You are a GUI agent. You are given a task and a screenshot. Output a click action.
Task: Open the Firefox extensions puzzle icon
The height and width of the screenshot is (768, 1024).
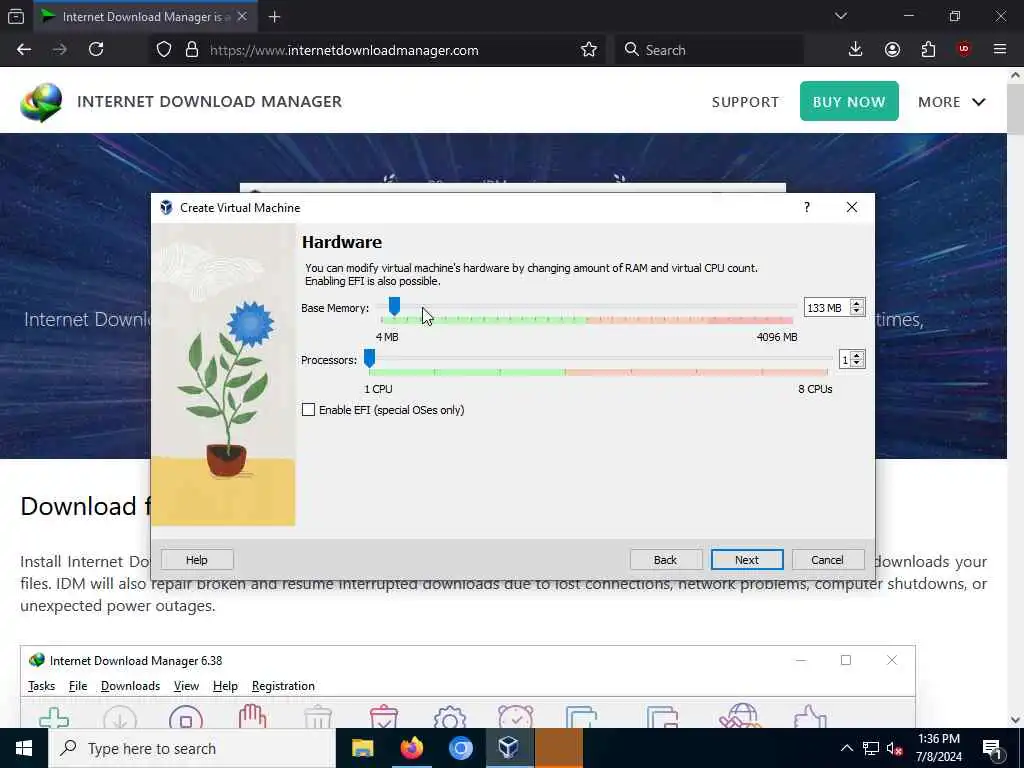click(928, 50)
